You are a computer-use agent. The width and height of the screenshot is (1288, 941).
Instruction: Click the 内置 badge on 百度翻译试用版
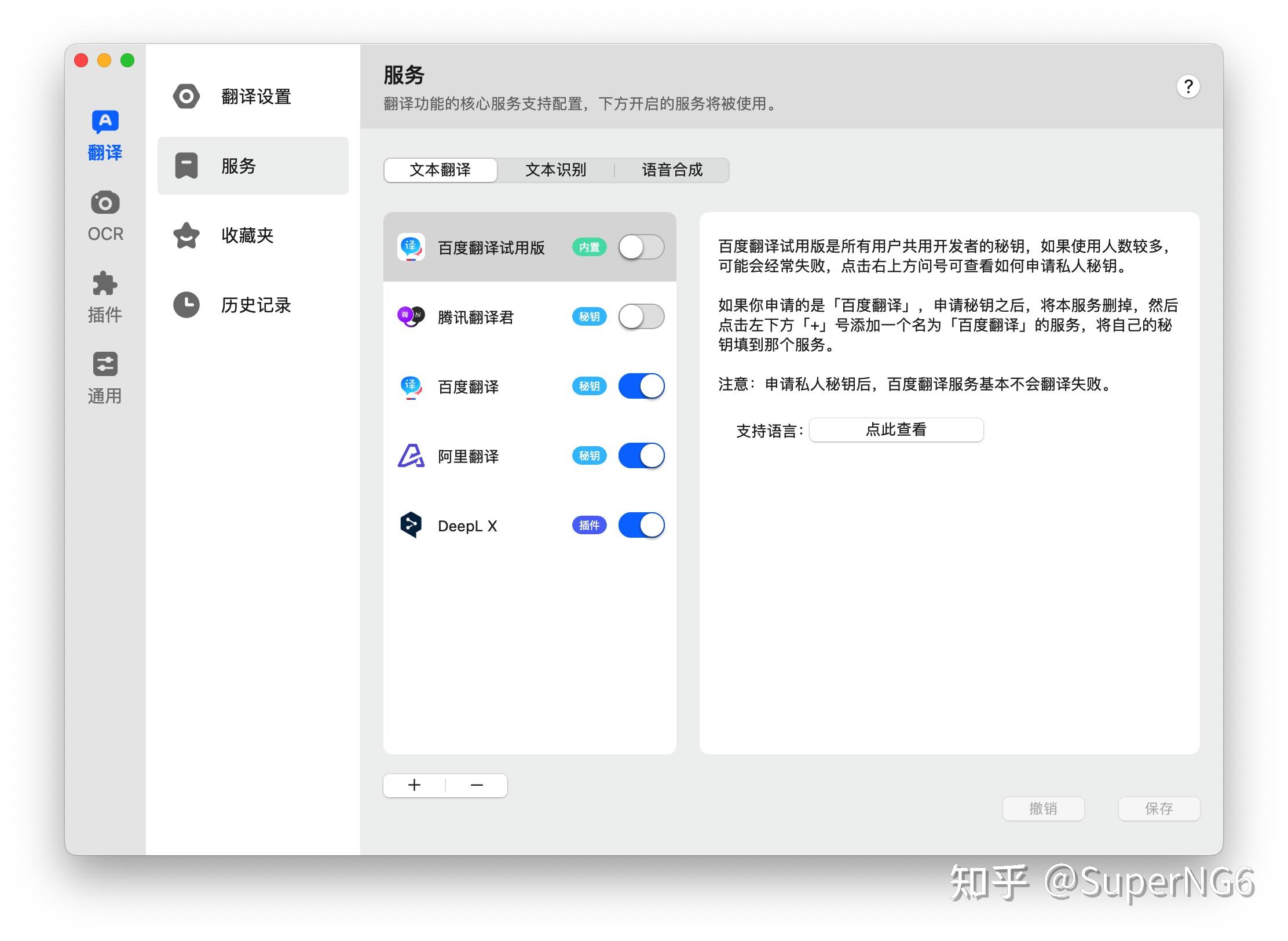(590, 247)
